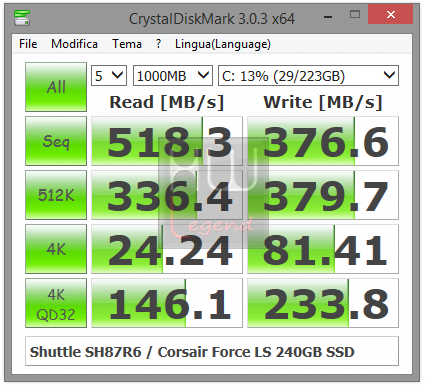Viewport: 427px width, 386px height.
Task: Open the Lingua(Language) menu
Action: 223,44
